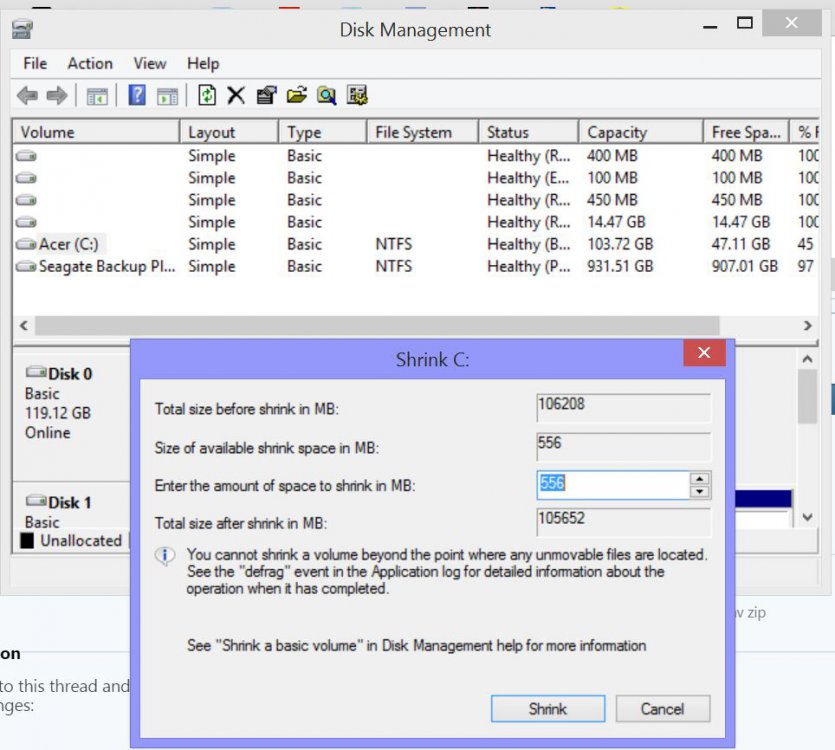This screenshot has width=835, height=750.
Task: Click the Open folder toolbar icon
Action: [297, 95]
